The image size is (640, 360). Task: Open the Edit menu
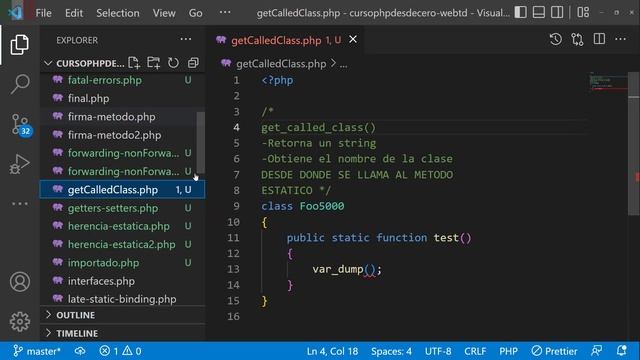74,13
